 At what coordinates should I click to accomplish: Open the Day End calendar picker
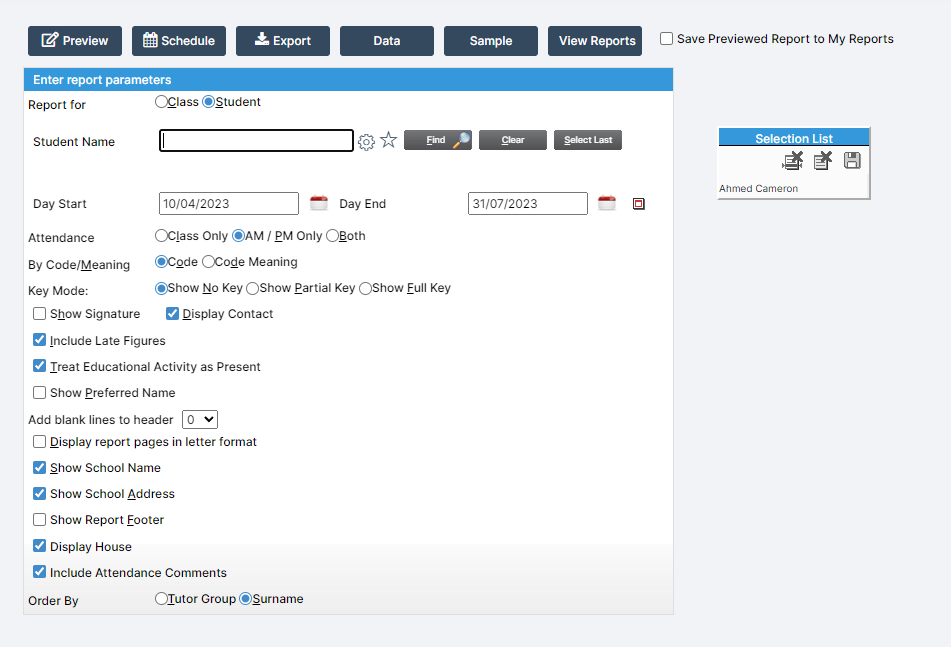click(x=607, y=203)
